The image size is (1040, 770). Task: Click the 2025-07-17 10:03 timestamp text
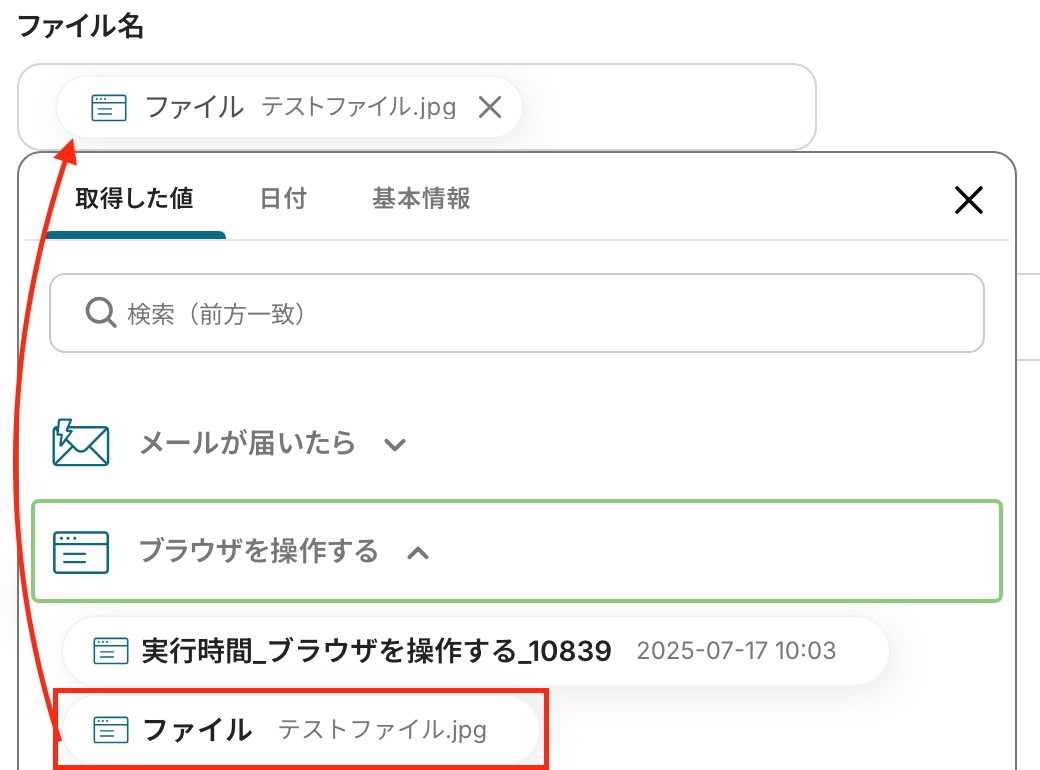coord(736,652)
